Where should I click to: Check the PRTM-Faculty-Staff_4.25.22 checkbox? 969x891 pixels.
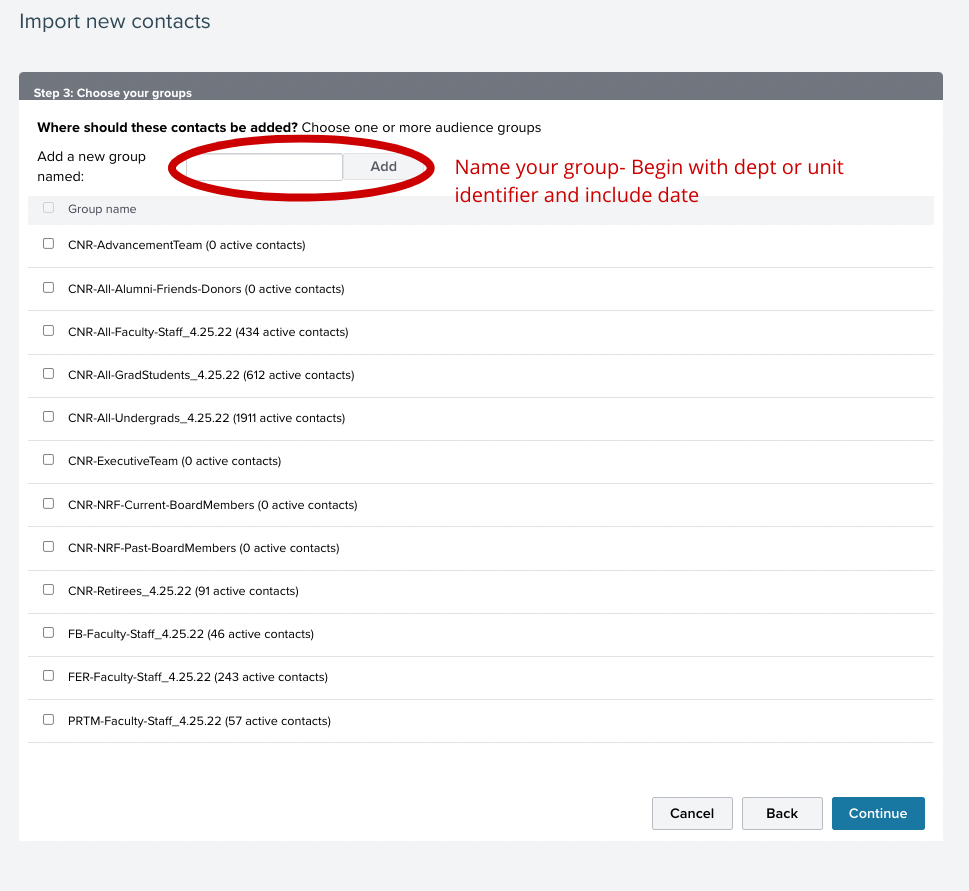(x=48, y=719)
